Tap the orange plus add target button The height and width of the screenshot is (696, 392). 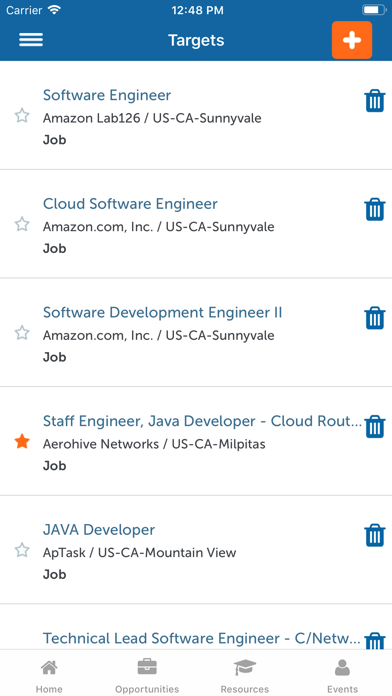(x=352, y=40)
